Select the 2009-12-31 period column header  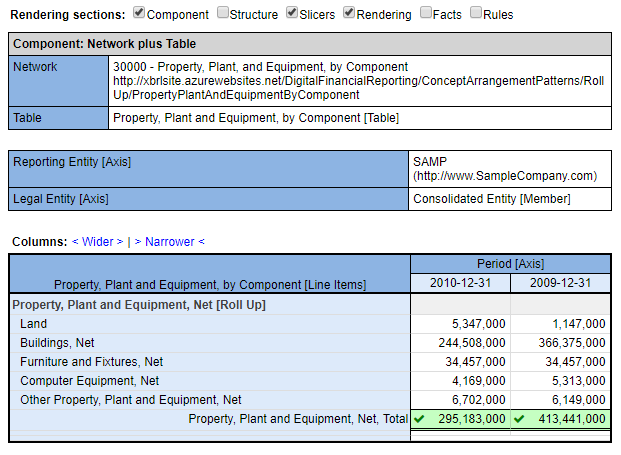click(x=560, y=282)
